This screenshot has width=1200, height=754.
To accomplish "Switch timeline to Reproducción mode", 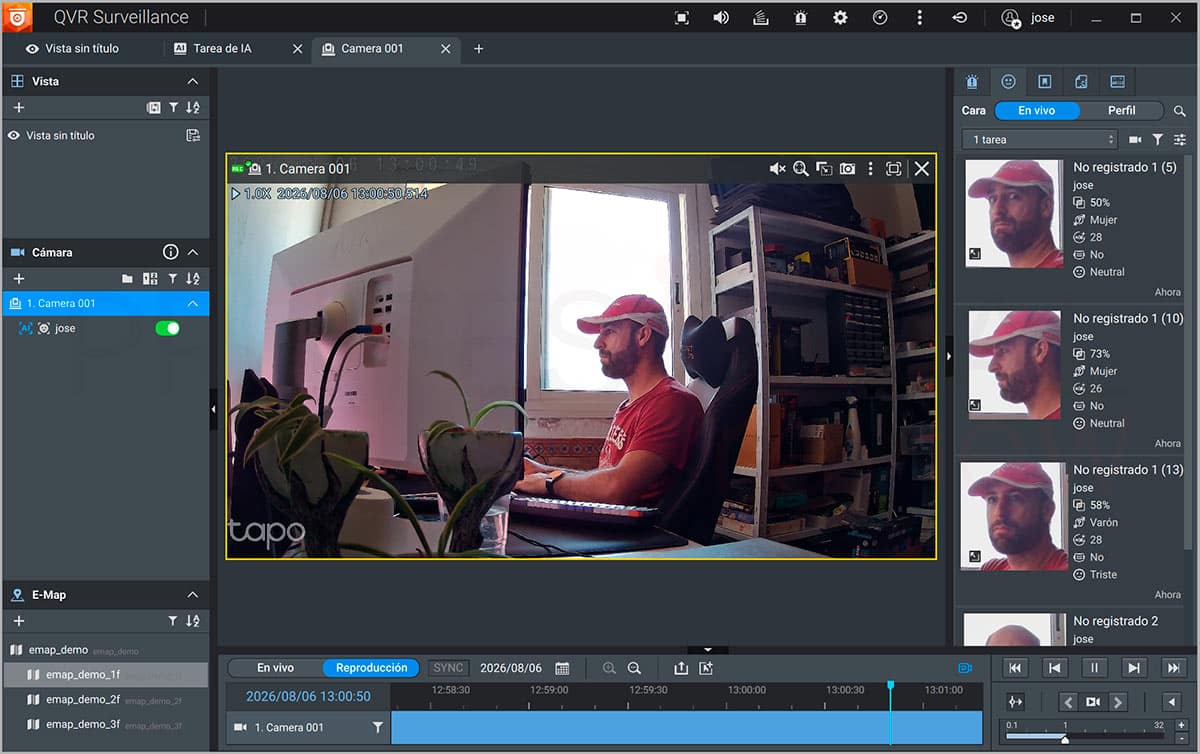I will 371,668.
